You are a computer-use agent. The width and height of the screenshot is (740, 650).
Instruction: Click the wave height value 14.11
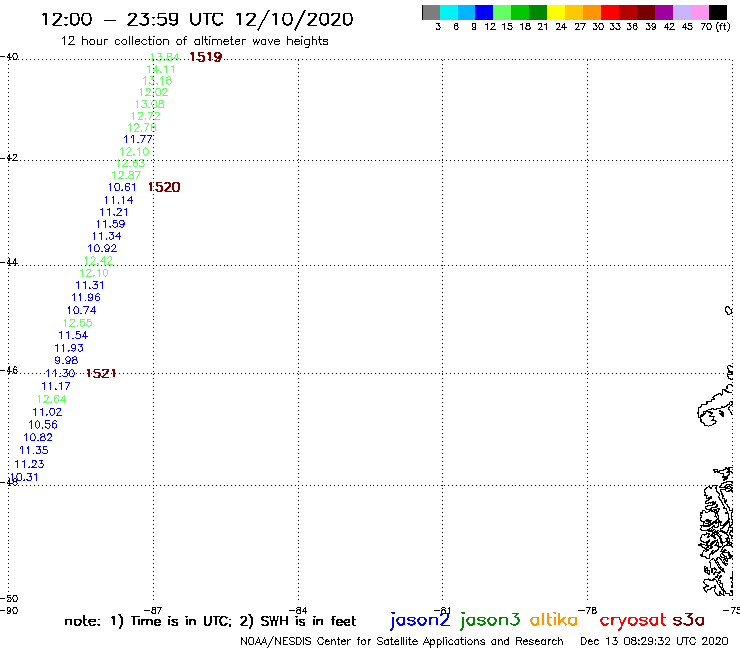(161, 69)
